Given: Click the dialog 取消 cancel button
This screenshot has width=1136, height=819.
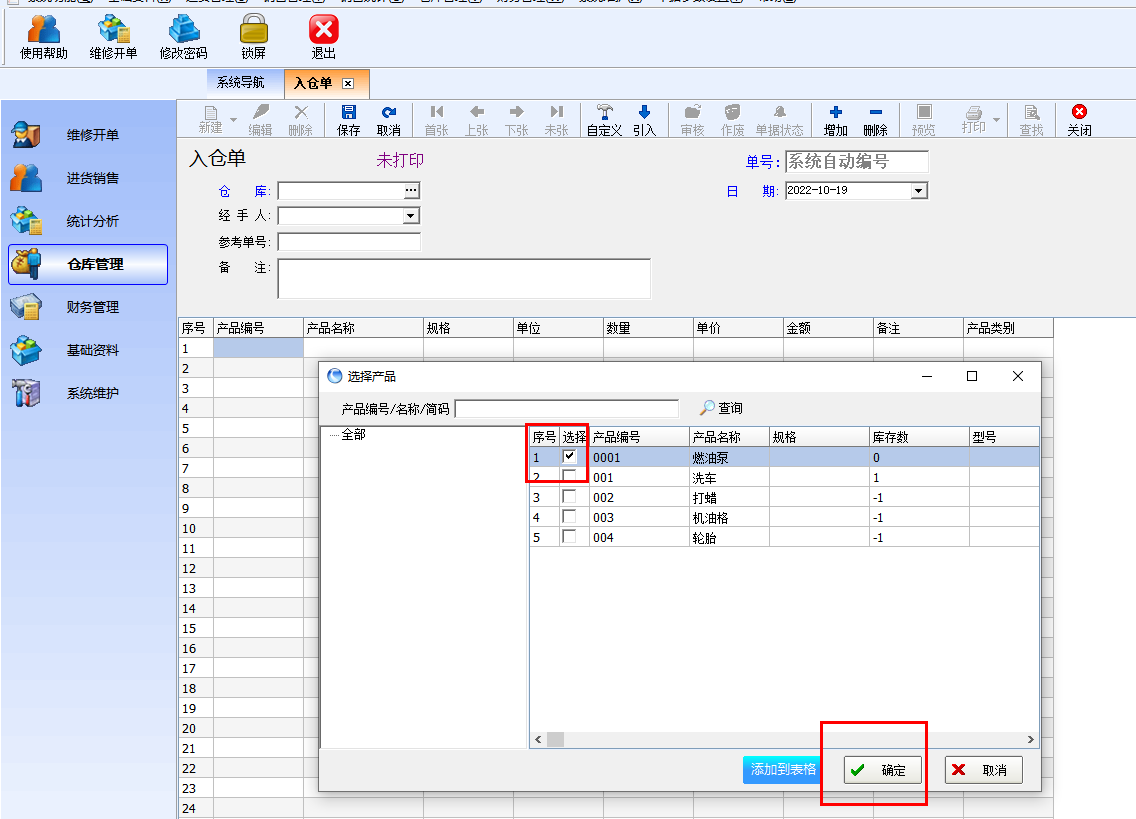Looking at the screenshot, I should click(983, 770).
